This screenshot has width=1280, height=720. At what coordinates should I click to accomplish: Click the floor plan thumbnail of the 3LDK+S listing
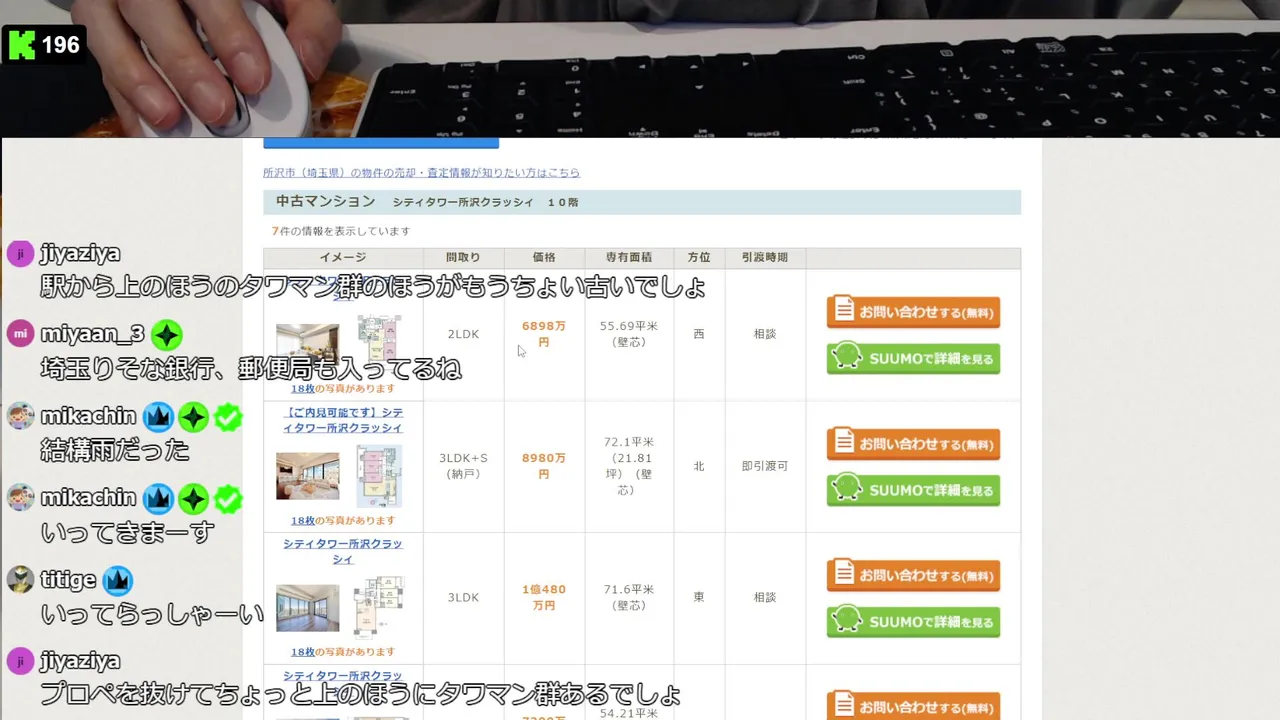point(379,476)
